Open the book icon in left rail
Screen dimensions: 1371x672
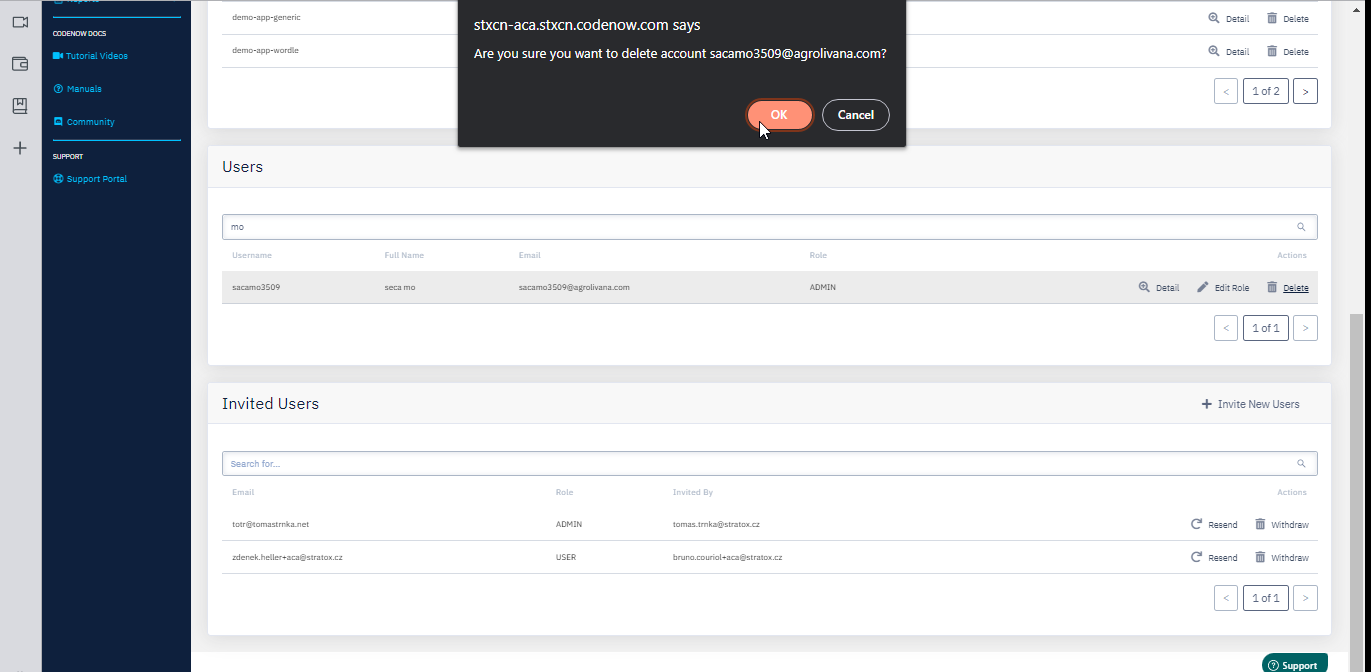click(20, 106)
